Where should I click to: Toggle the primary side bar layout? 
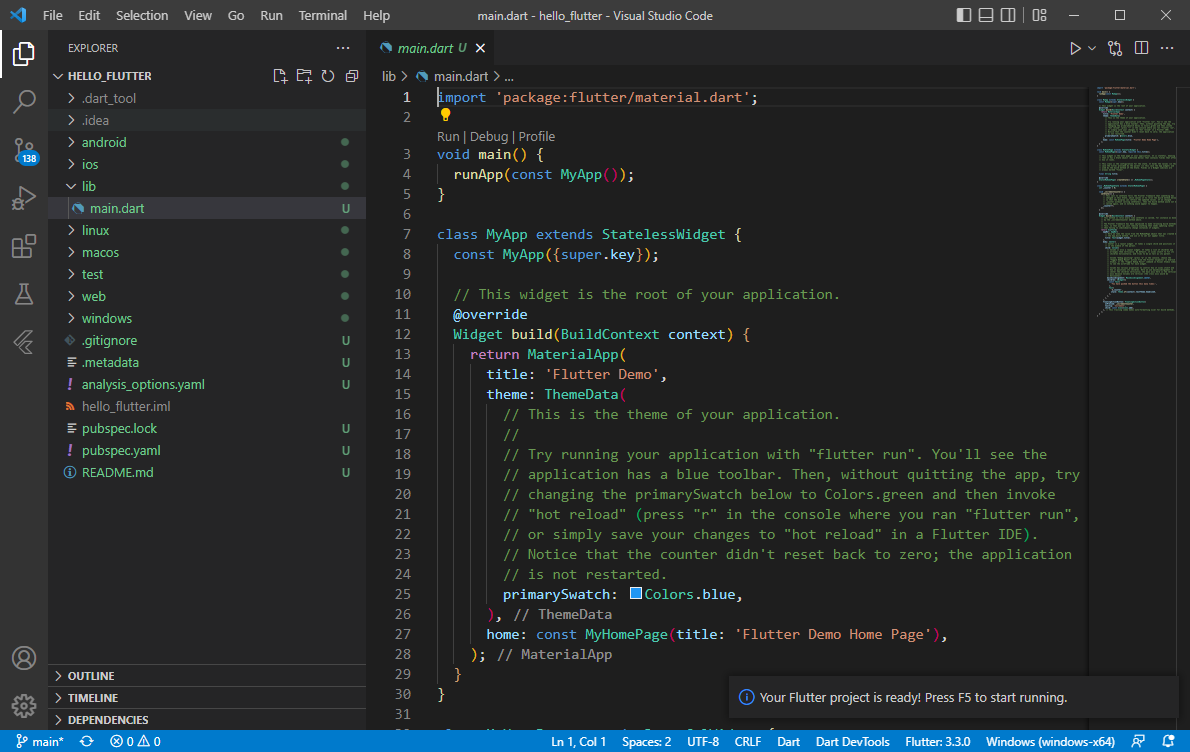click(x=964, y=15)
